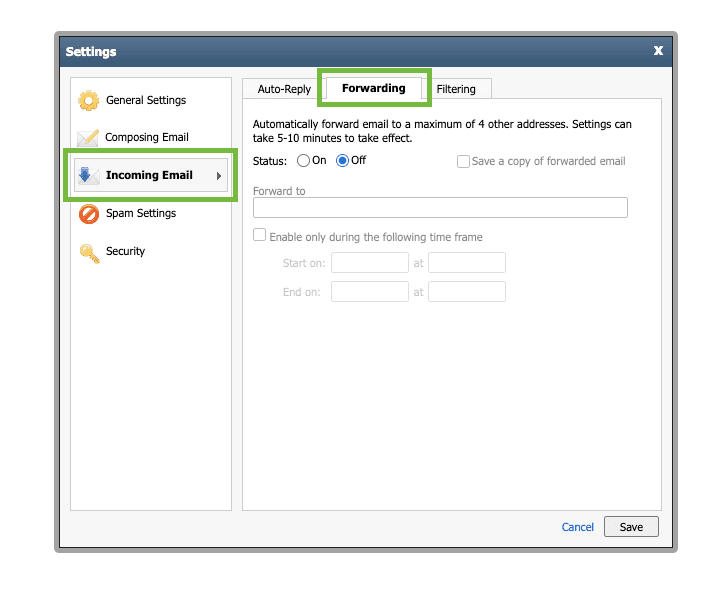Viewport: 728px width, 593px height.
Task: Click the Incoming Email envelope arrow icon
Action: click(88, 175)
